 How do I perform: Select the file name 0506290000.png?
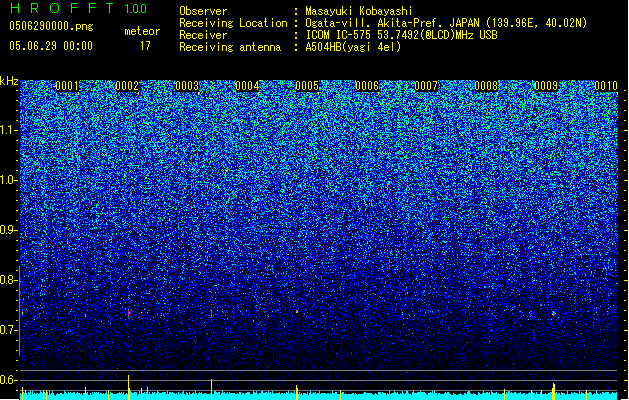pyautogui.click(x=51, y=27)
